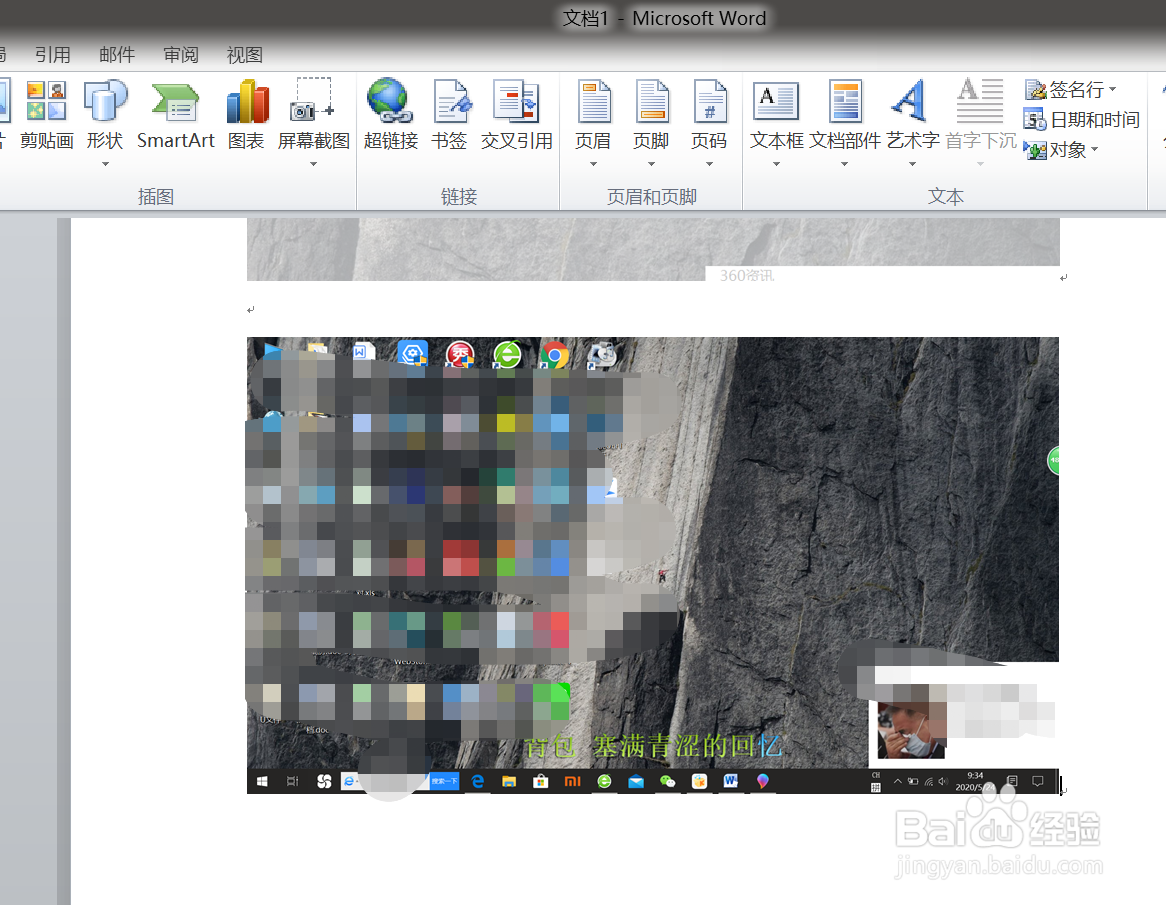
Task: Insert a chart with 图表
Action: (246, 116)
